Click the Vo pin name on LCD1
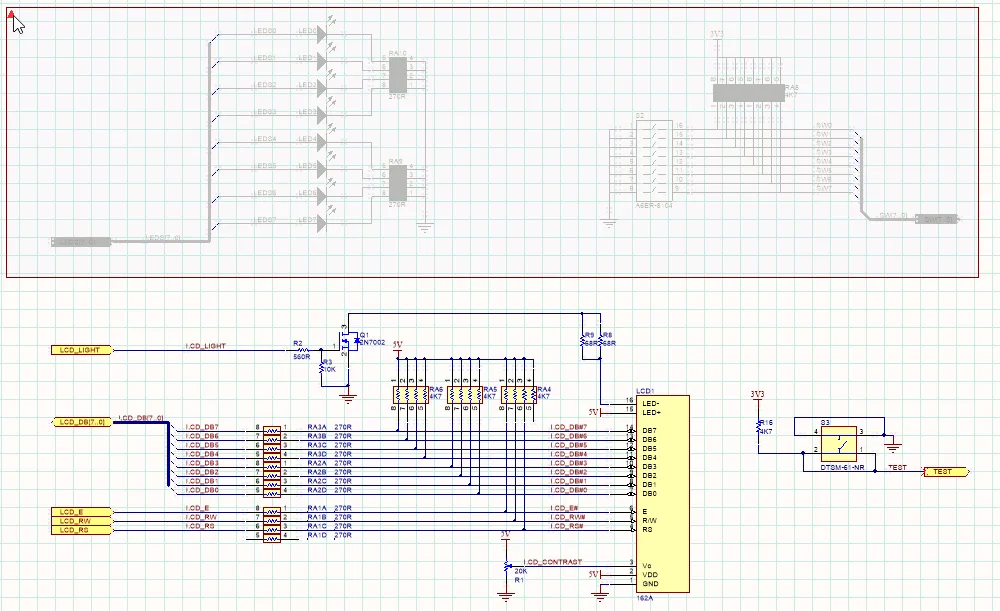Screen dimensions: 1000x611 coord(647,566)
